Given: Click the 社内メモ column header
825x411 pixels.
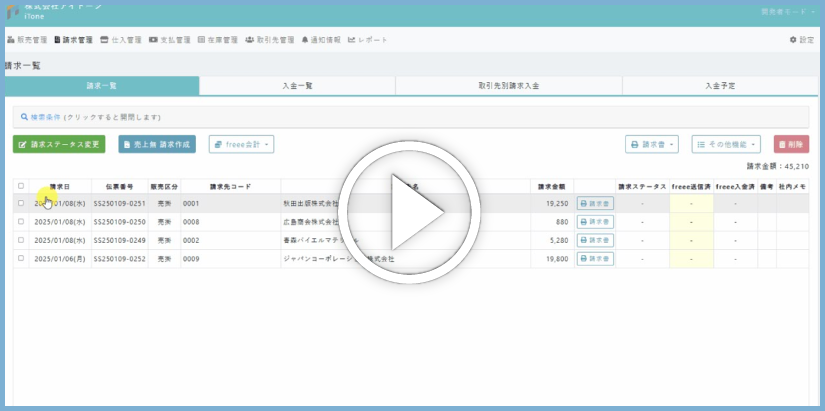Looking at the screenshot, I should (x=792, y=186).
